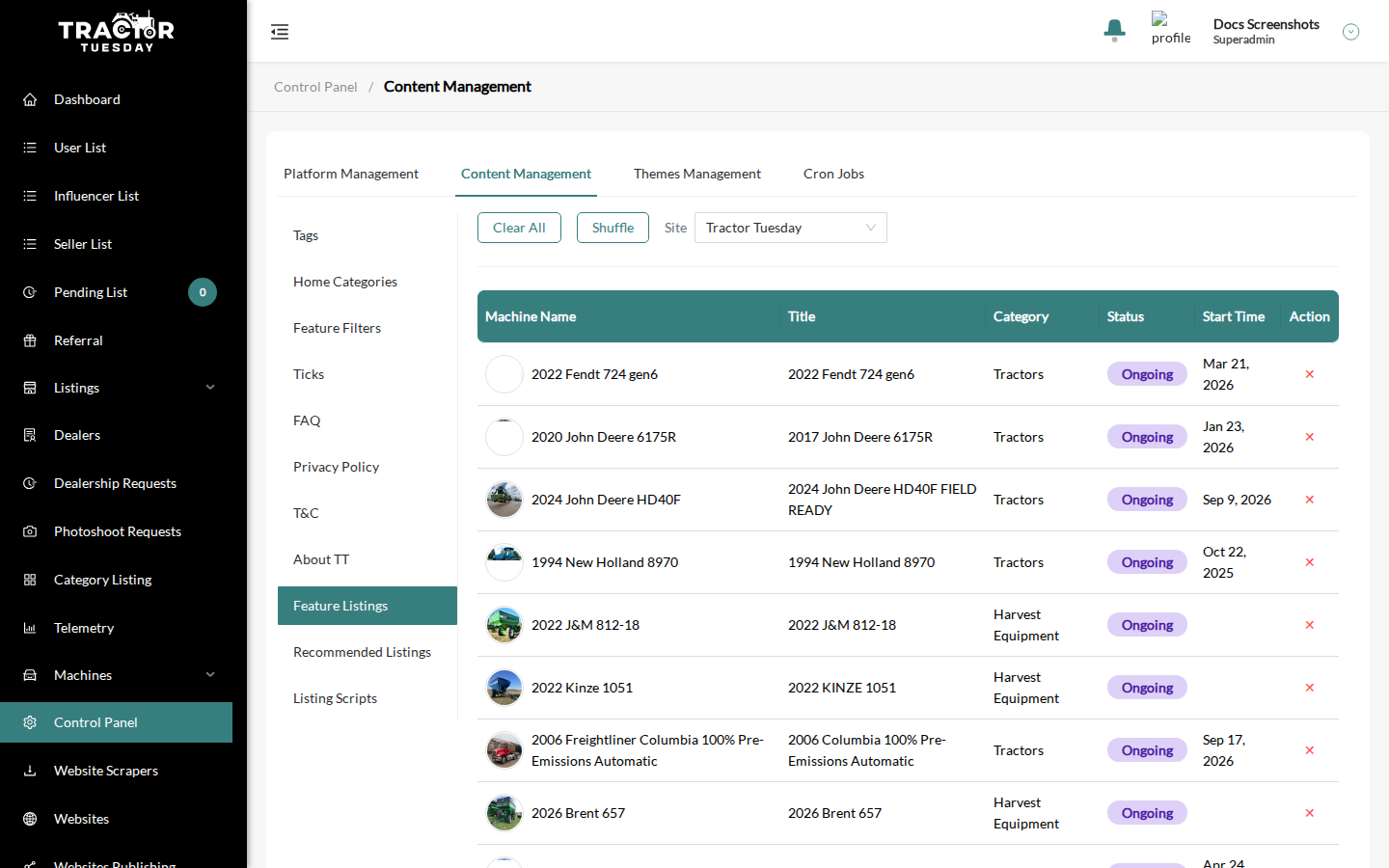Go to Control Panel breadcrumb link
This screenshot has height=868, width=1389.
click(315, 87)
